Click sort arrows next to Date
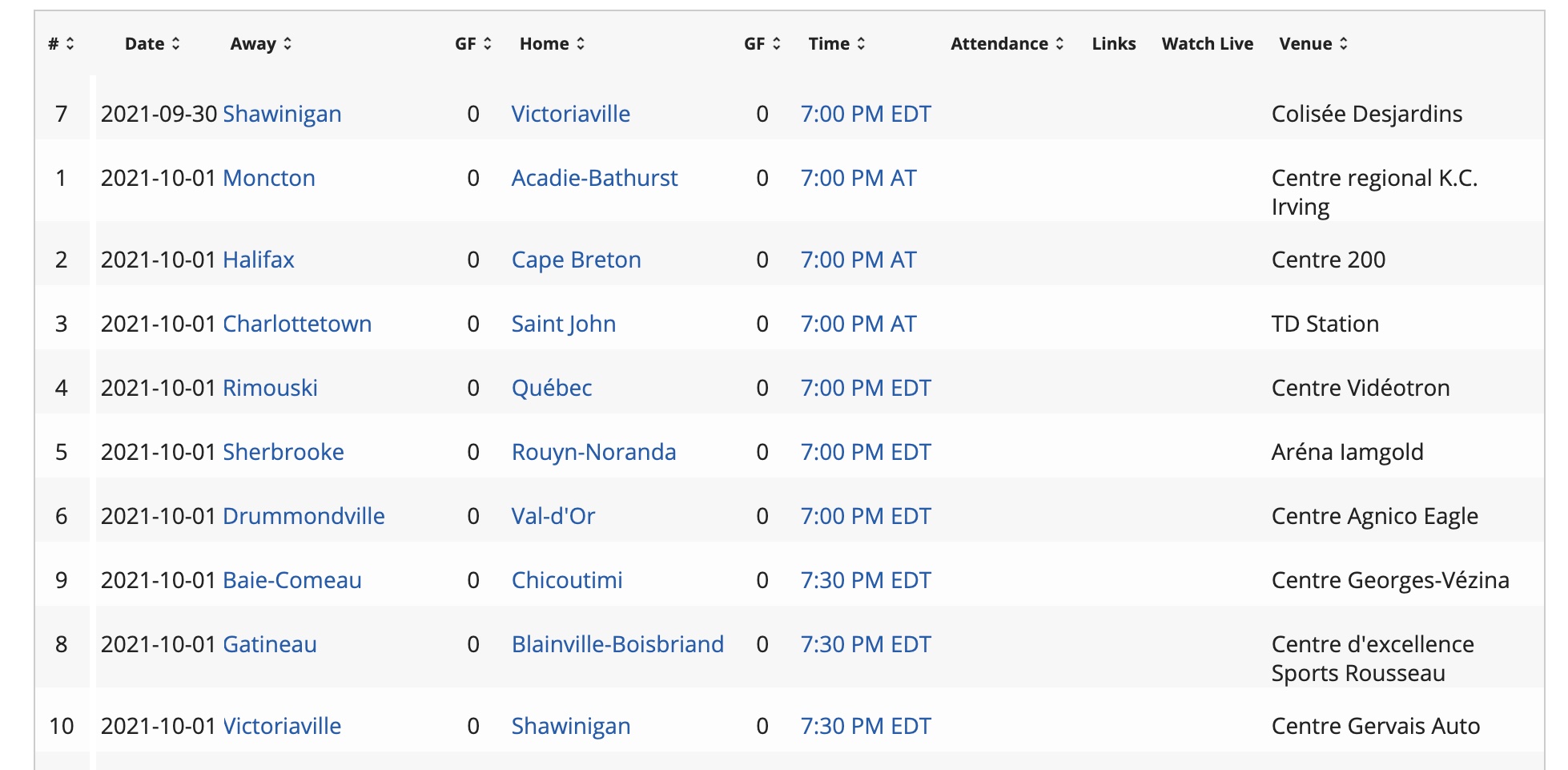Viewport: 1568px width, 770px height. click(x=176, y=44)
